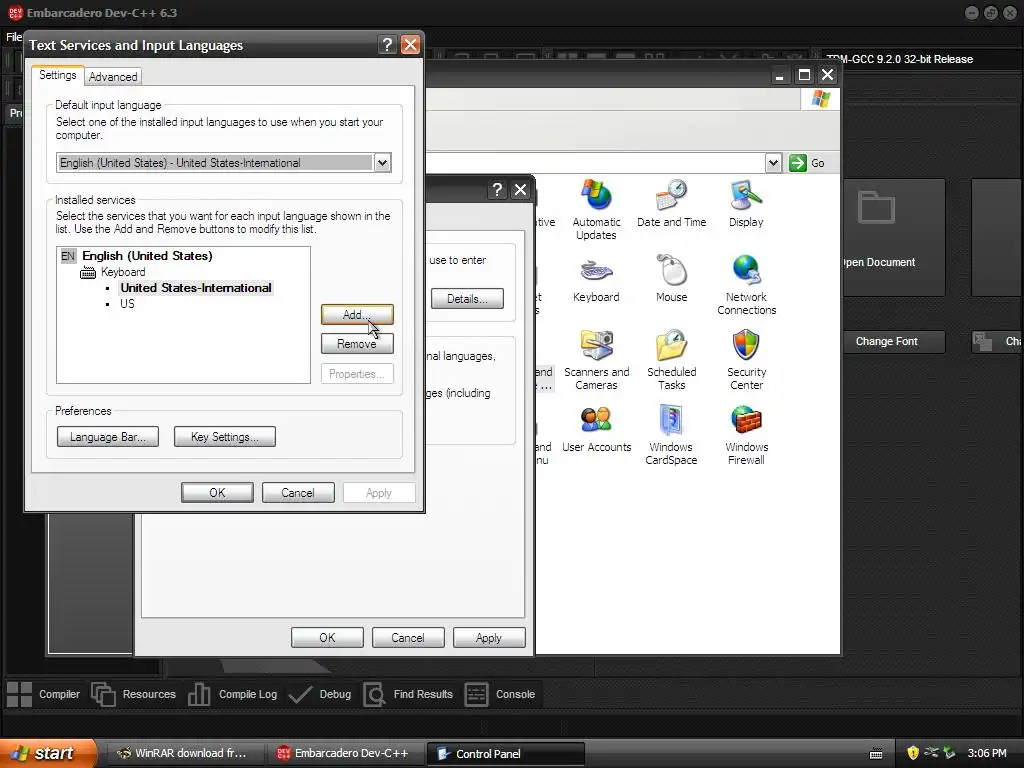Select the Settings tab
Screen dimensions: 1024x768
57,75
